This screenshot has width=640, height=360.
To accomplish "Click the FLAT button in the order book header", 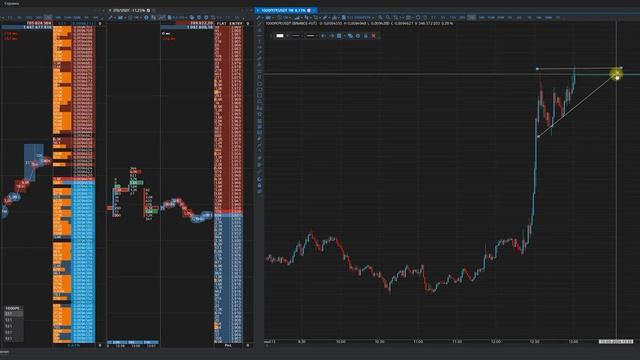I will pyautogui.click(x=222, y=24).
